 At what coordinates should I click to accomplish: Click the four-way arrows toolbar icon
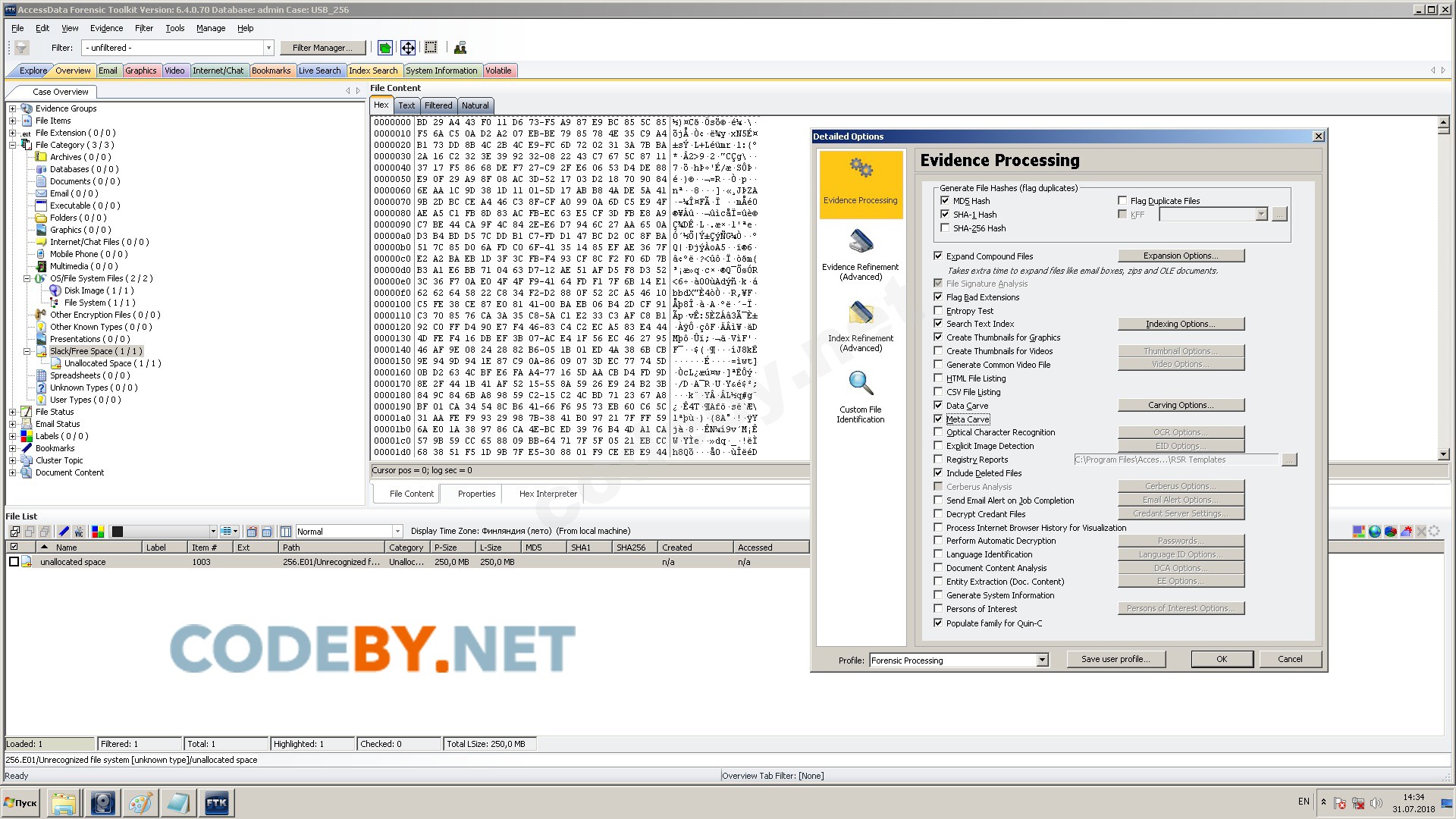pos(408,48)
